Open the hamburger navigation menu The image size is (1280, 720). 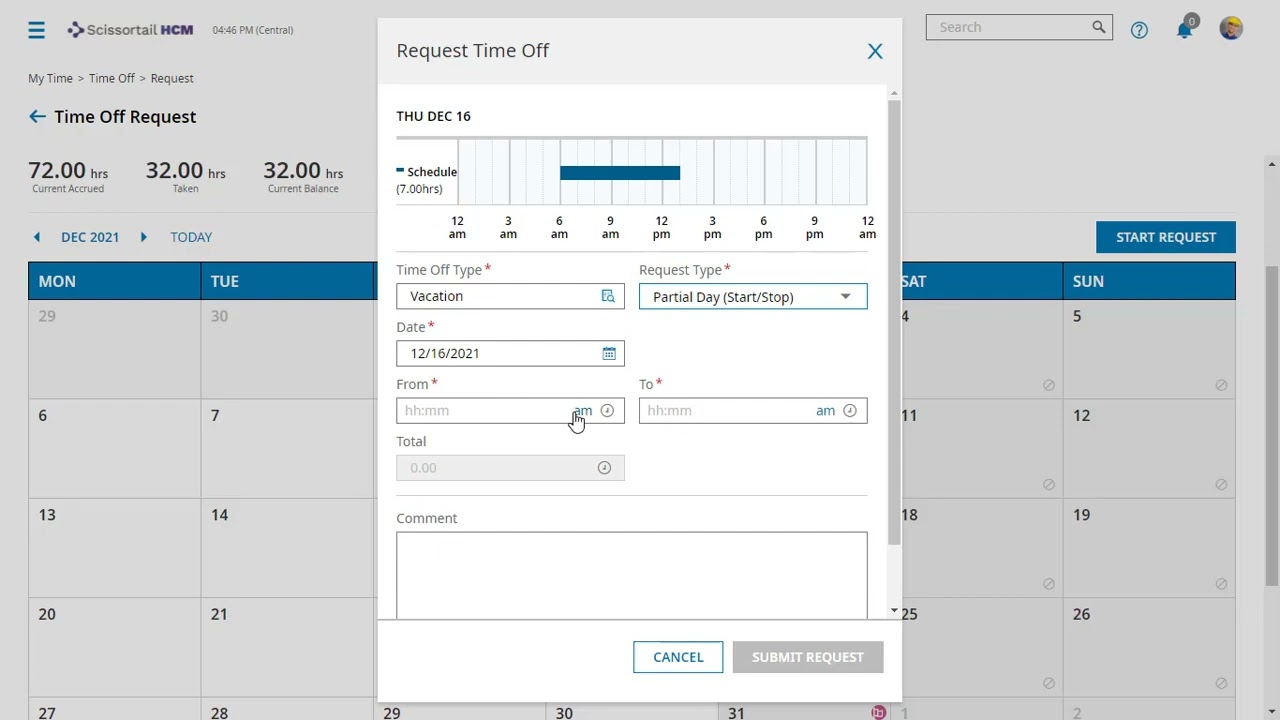coord(36,29)
